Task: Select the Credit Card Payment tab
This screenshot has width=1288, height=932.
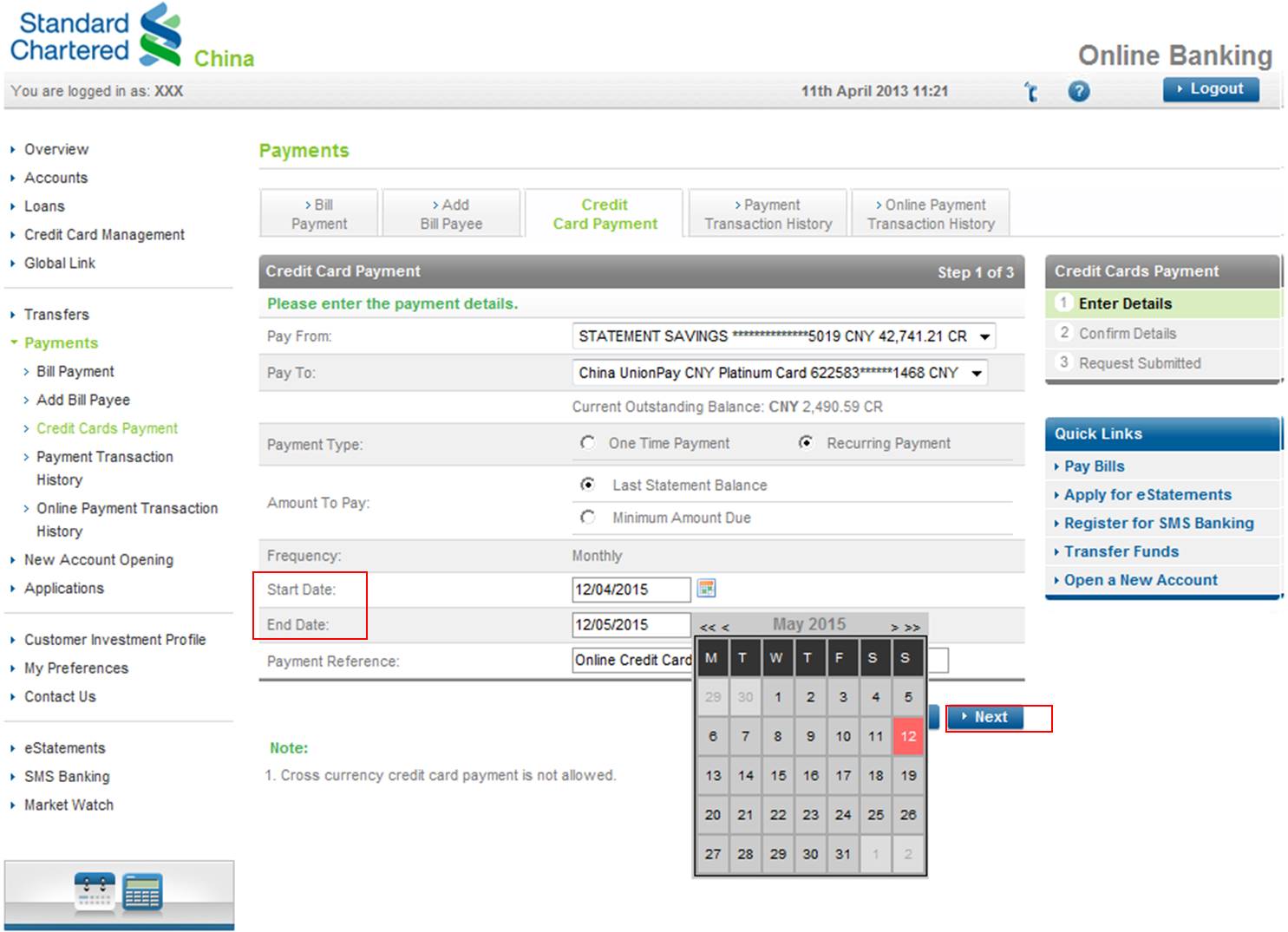Action: tap(605, 213)
